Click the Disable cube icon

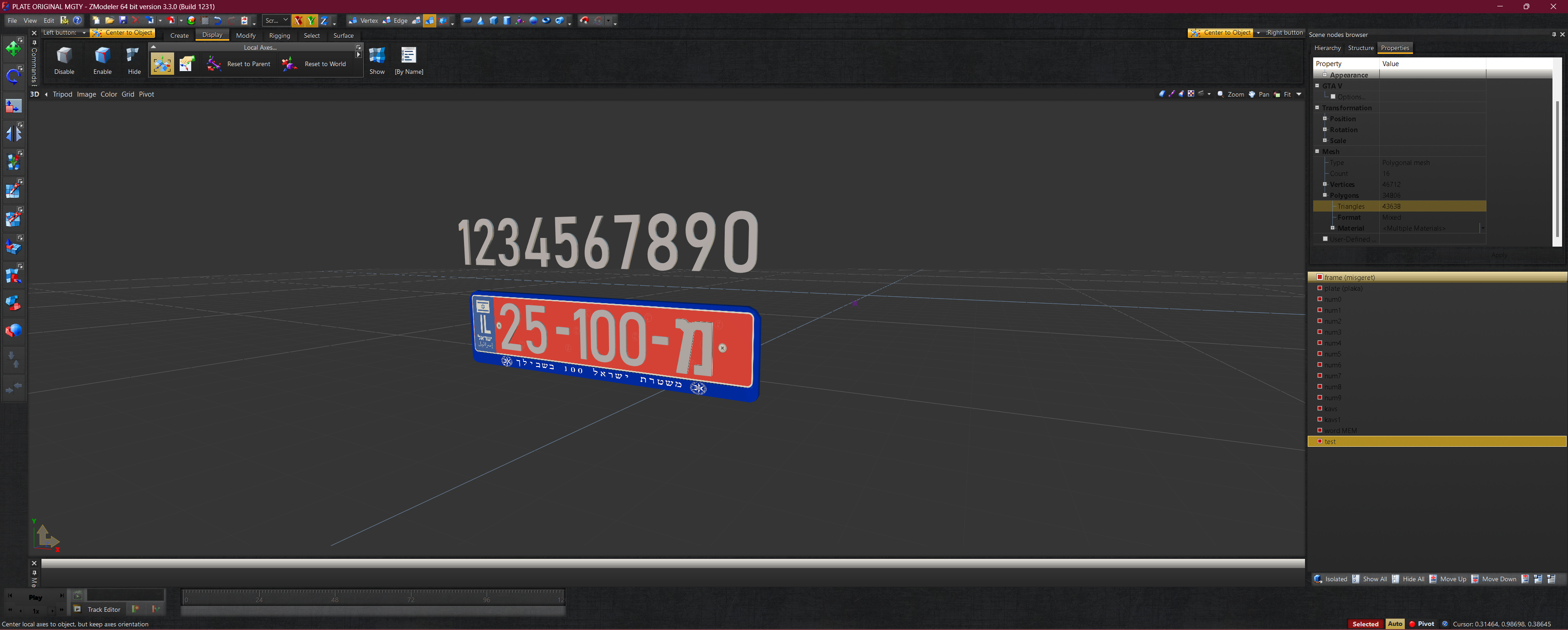[64, 56]
